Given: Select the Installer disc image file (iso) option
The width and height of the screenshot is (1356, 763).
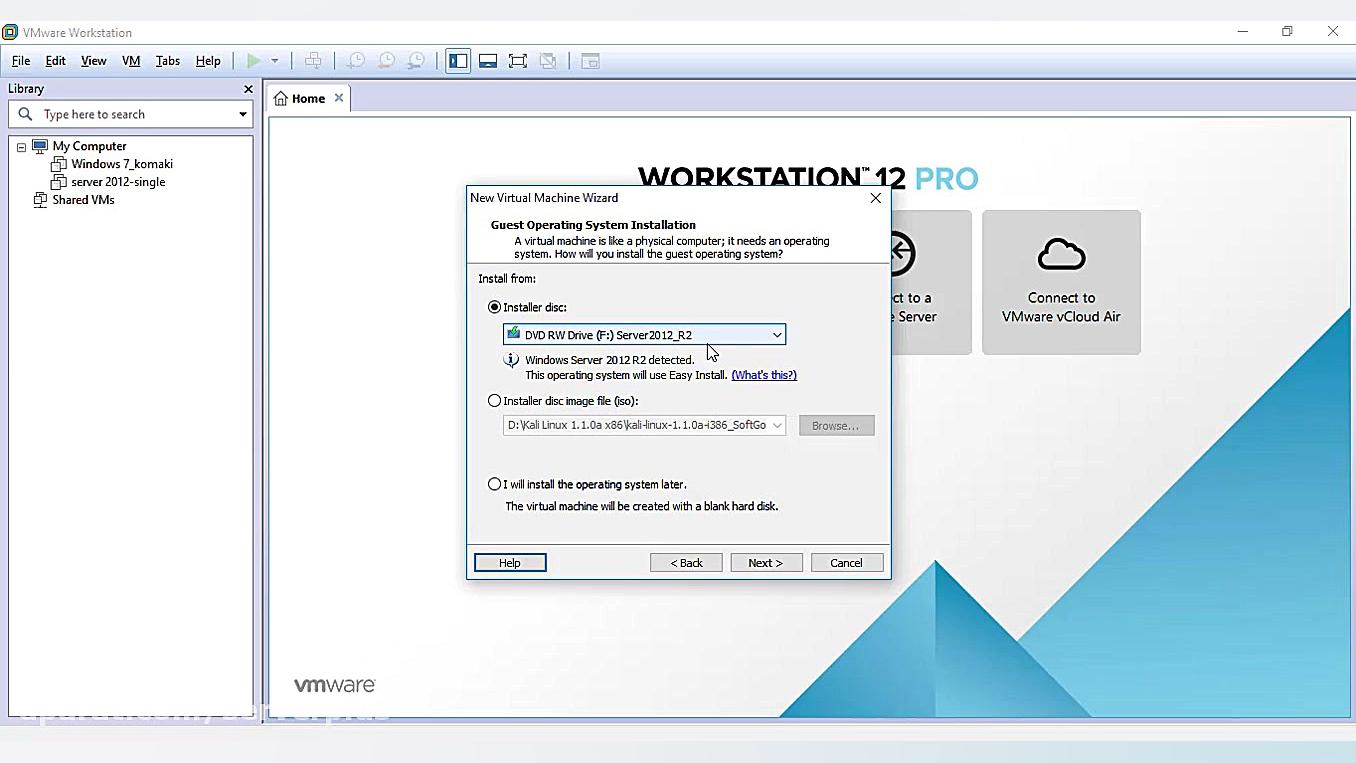Looking at the screenshot, I should click(x=494, y=401).
